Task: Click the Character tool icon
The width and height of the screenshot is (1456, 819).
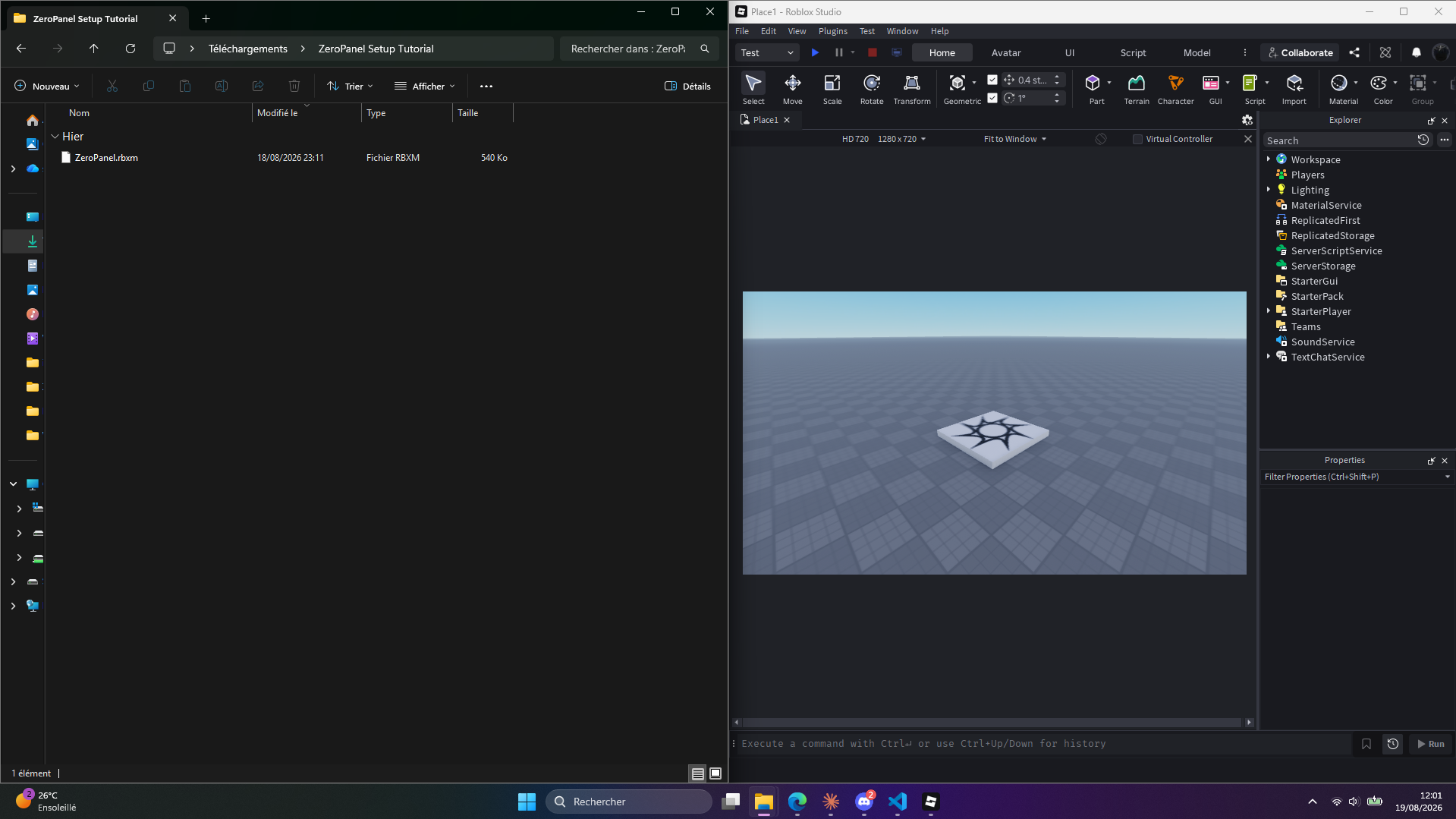Action: [1175, 88]
